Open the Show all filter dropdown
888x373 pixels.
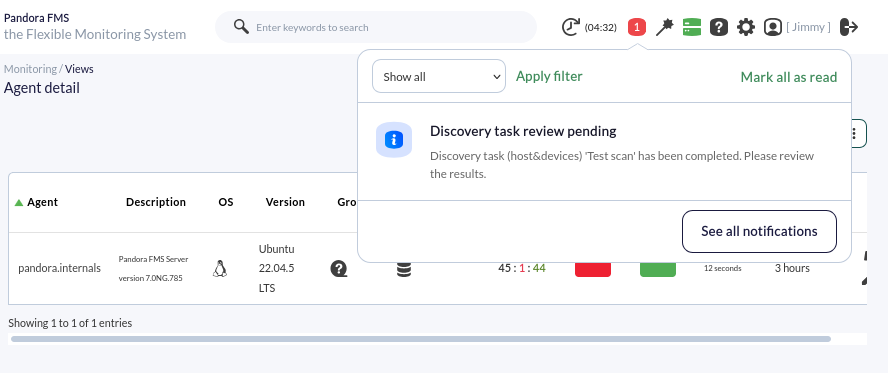438,76
